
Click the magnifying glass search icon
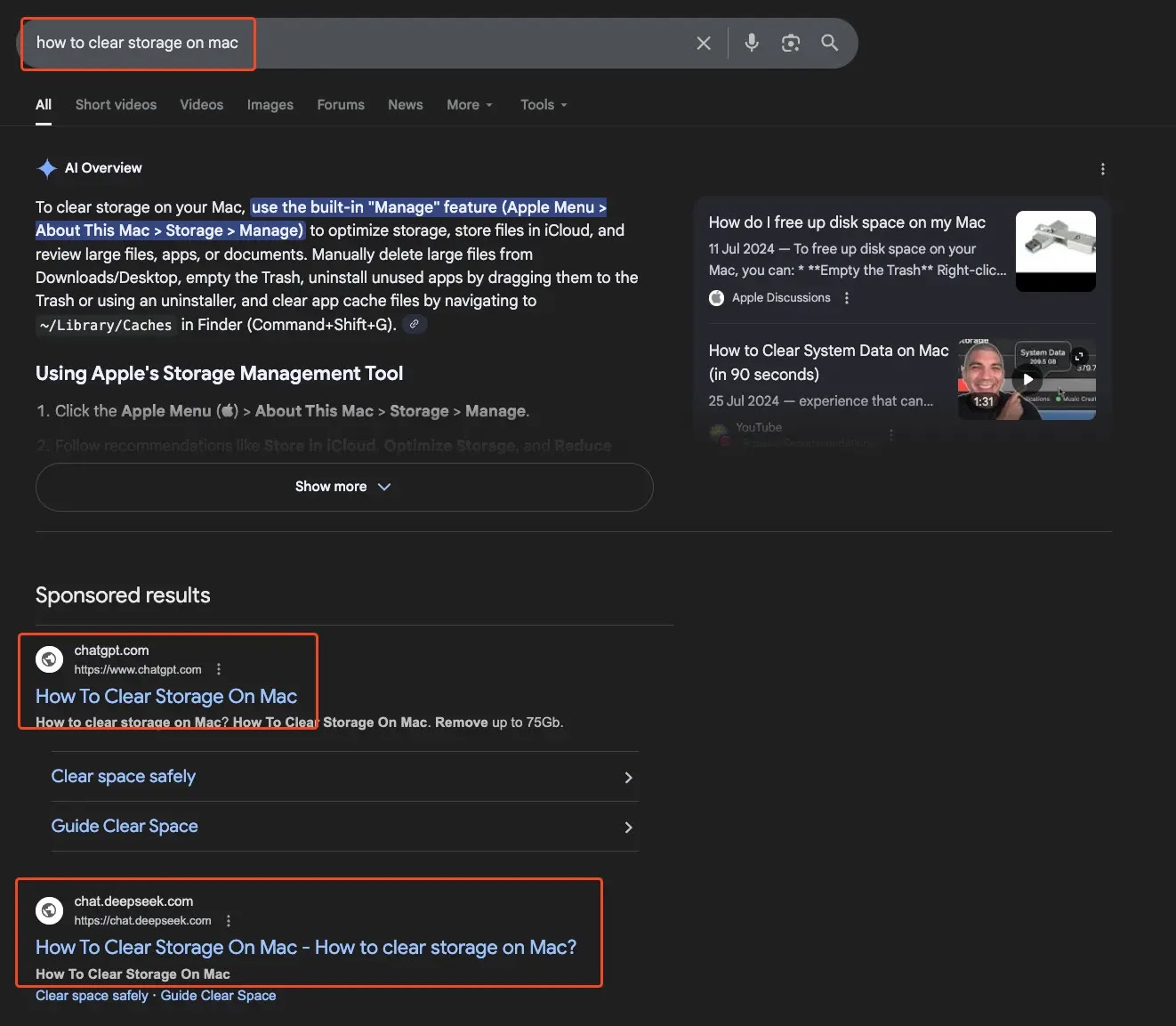point(829,42)
